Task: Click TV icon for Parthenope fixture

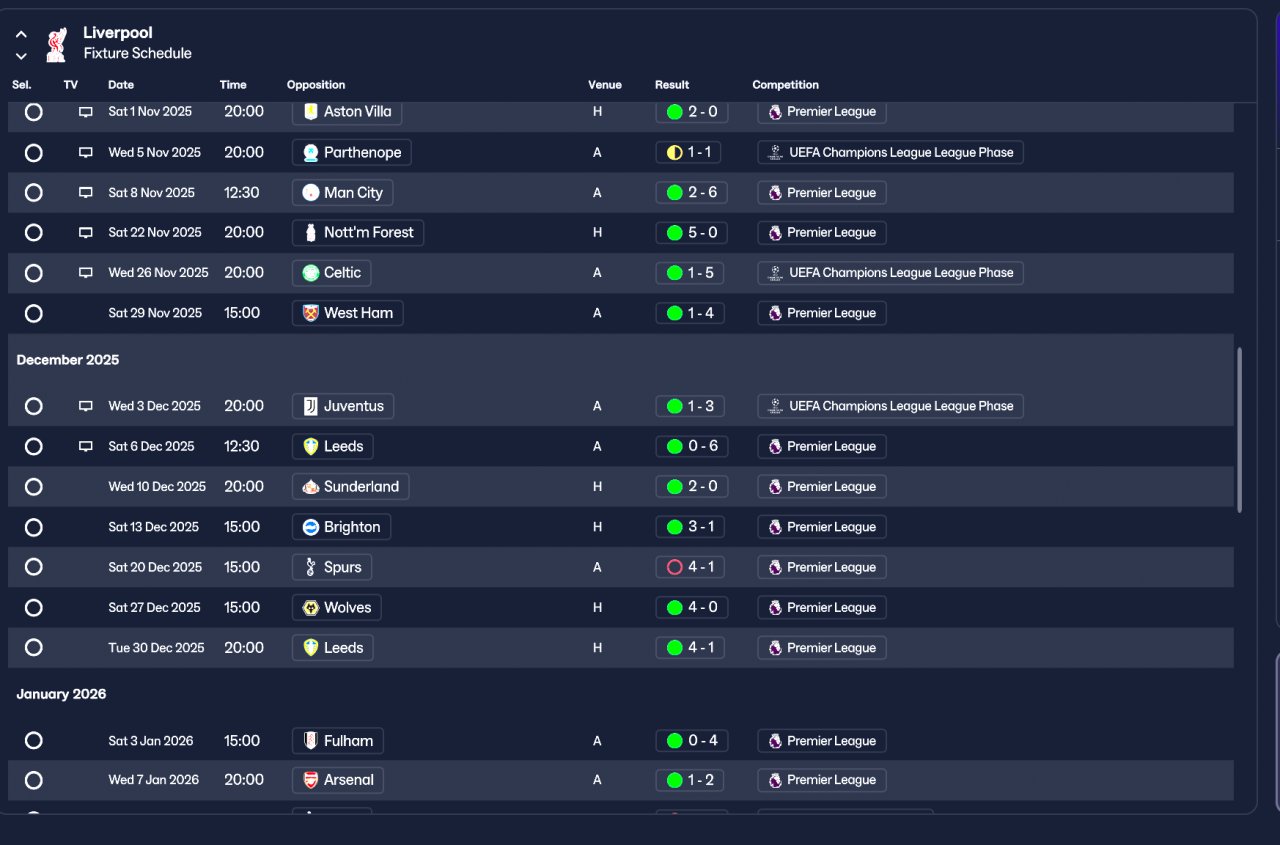Action: 86,153
